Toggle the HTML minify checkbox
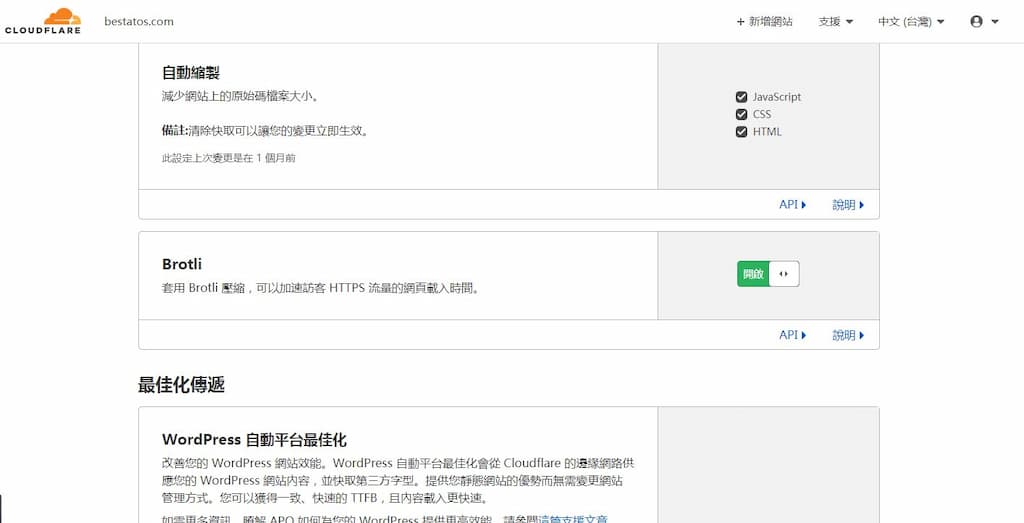 741,132
